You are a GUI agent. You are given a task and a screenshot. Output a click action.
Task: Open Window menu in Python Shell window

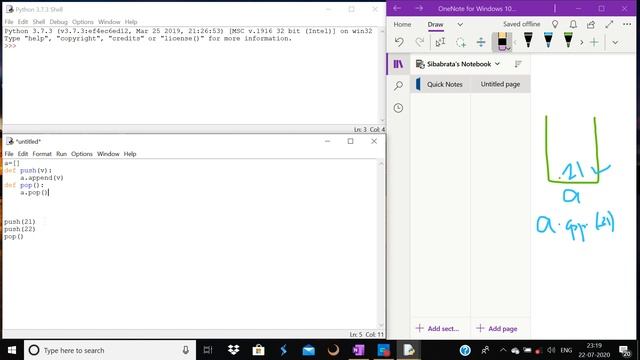click(x=109, y=22)
